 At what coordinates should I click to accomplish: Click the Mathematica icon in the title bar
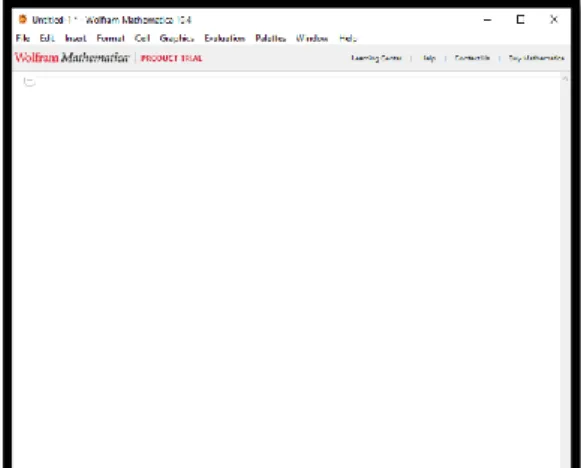click(23, 19)
